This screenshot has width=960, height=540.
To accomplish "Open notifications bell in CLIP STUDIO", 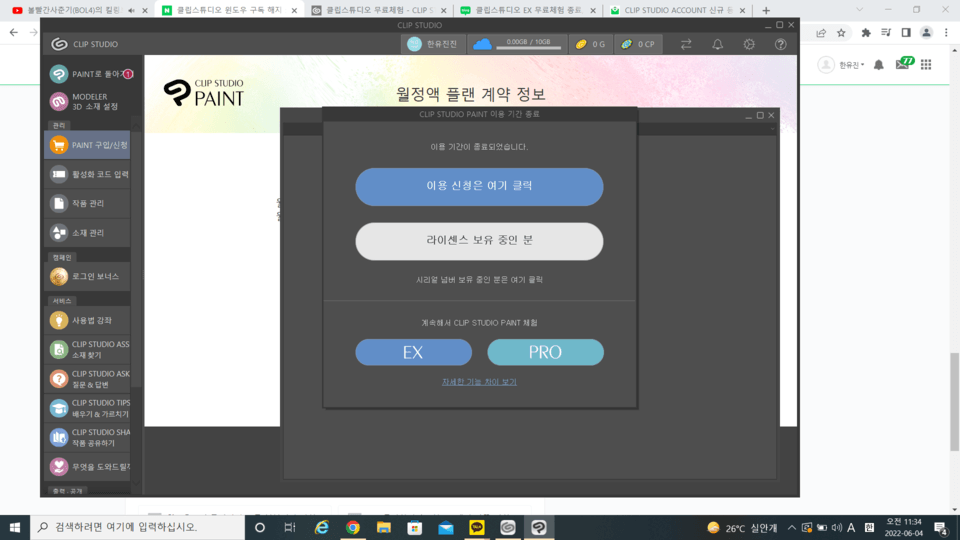I will pos(718,44).
